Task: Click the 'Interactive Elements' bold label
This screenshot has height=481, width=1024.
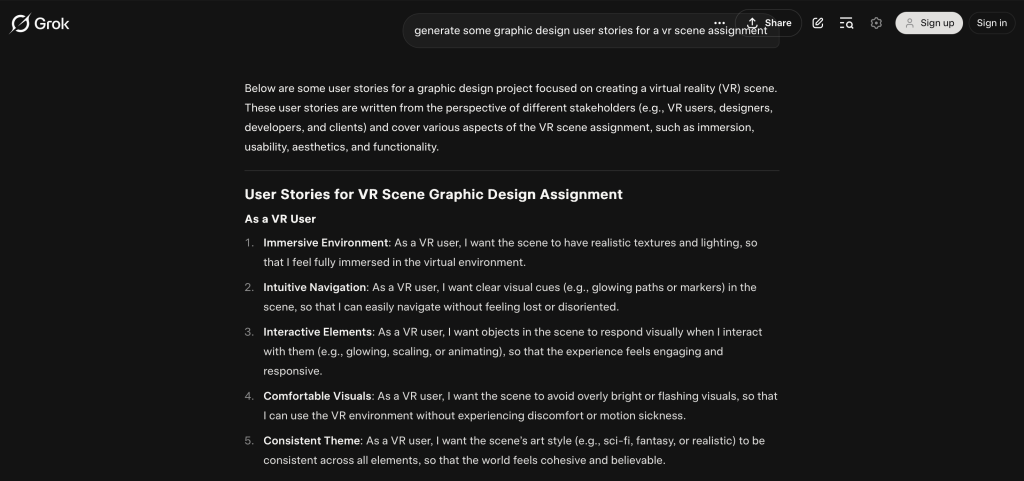Action: pyautogui.click(x=316, y=331)
